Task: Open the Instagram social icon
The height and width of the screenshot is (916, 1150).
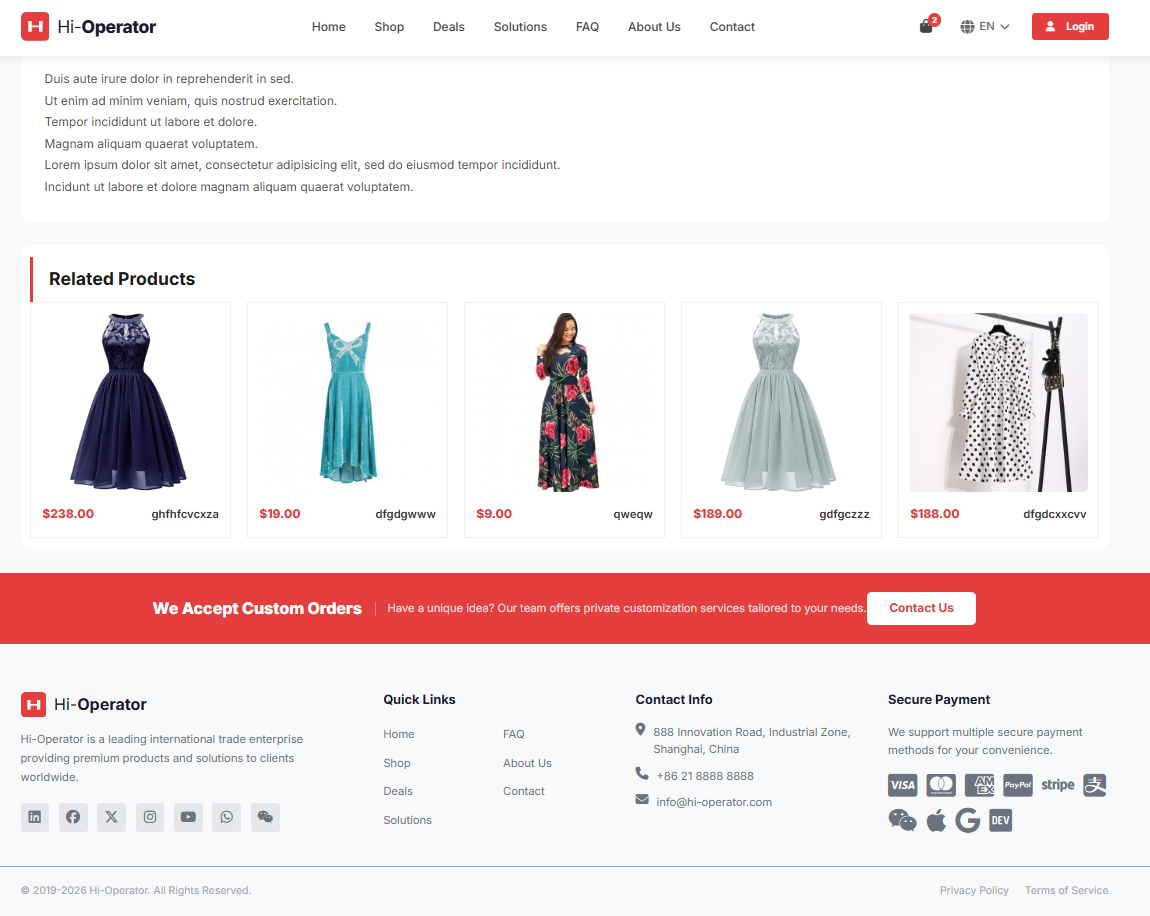Action: click(150, 817)
